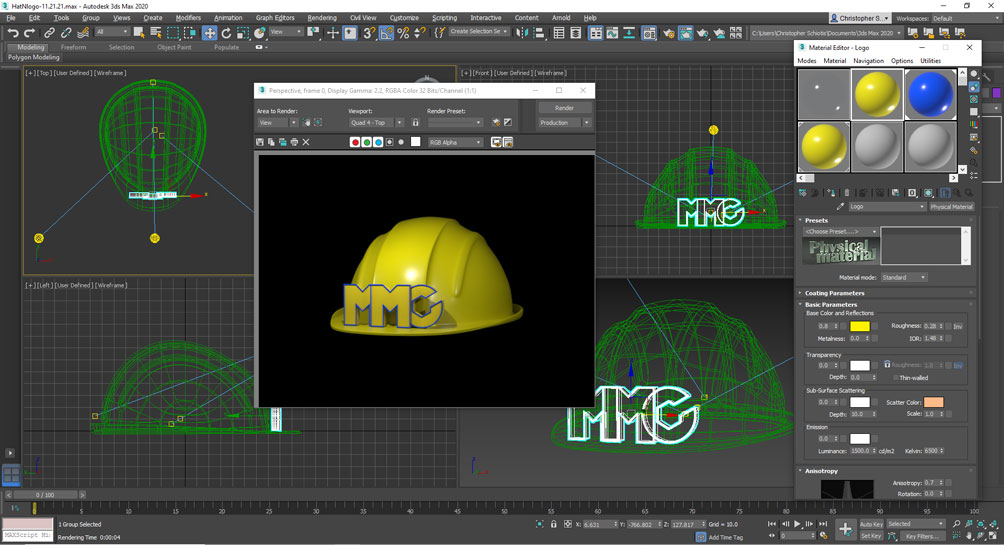
Task: Open the Area to Render dropdown
Action: click(x=277, y=122)
